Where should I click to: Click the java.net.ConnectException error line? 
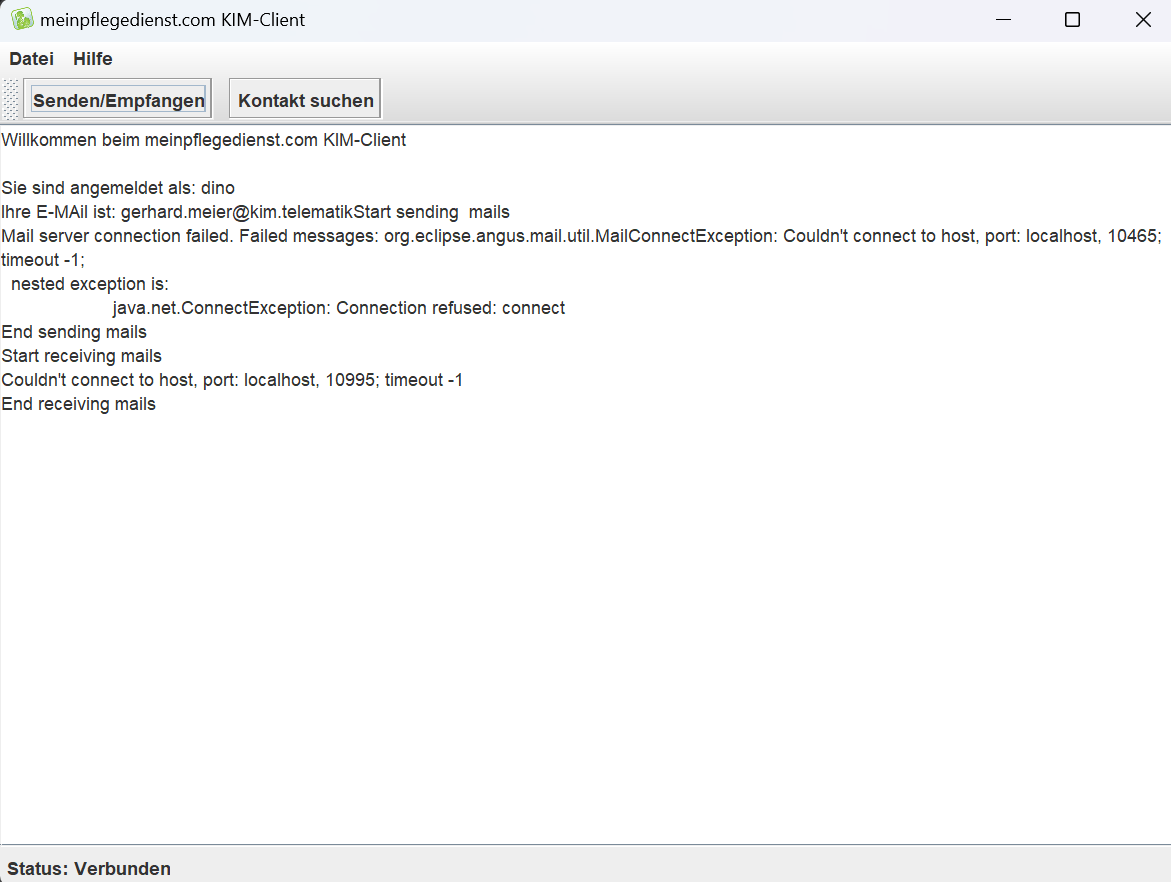point(338,308)
